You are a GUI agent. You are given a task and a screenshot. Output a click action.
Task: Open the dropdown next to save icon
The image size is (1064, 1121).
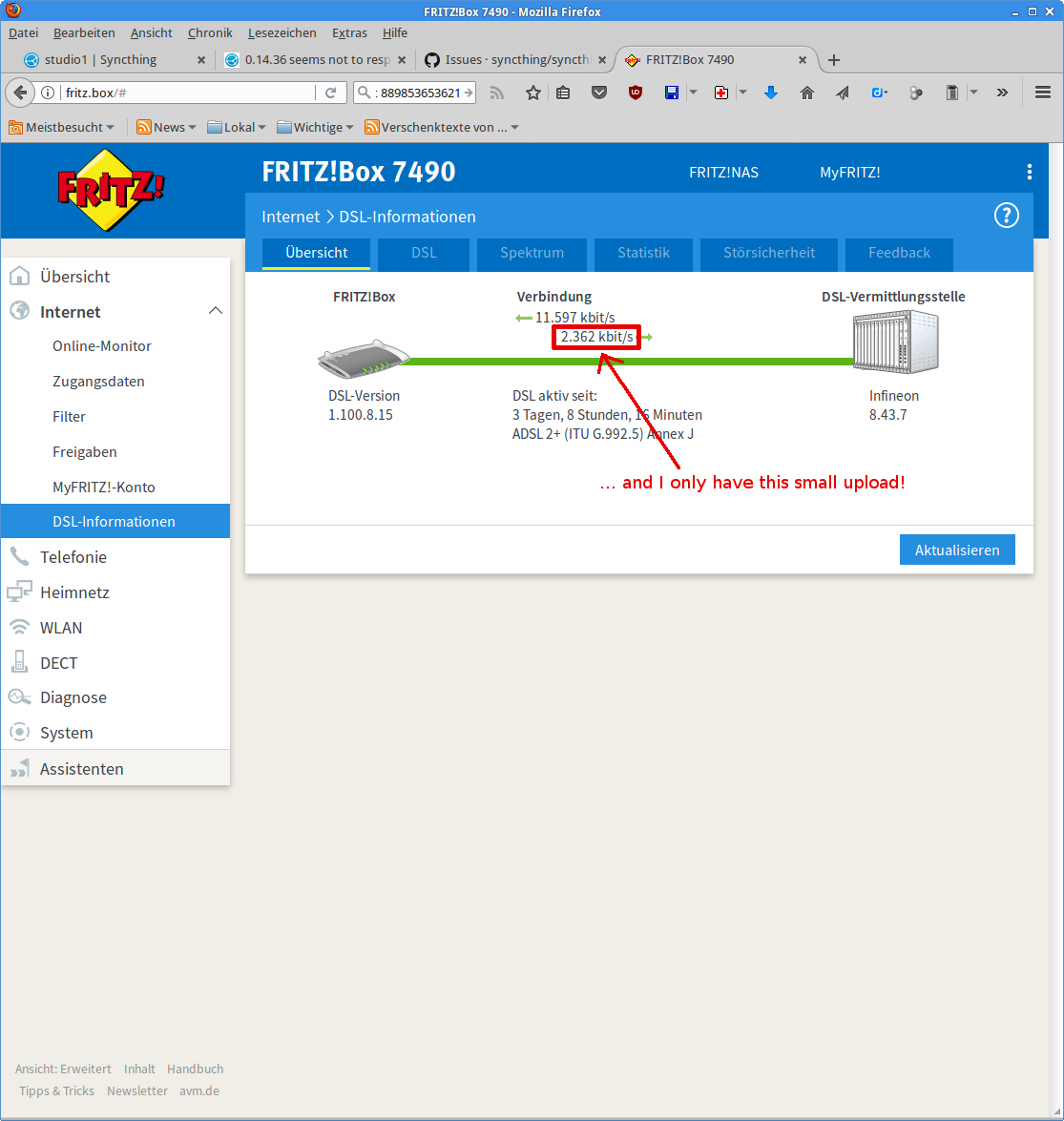pyautogui.click(x=693, y=93)
